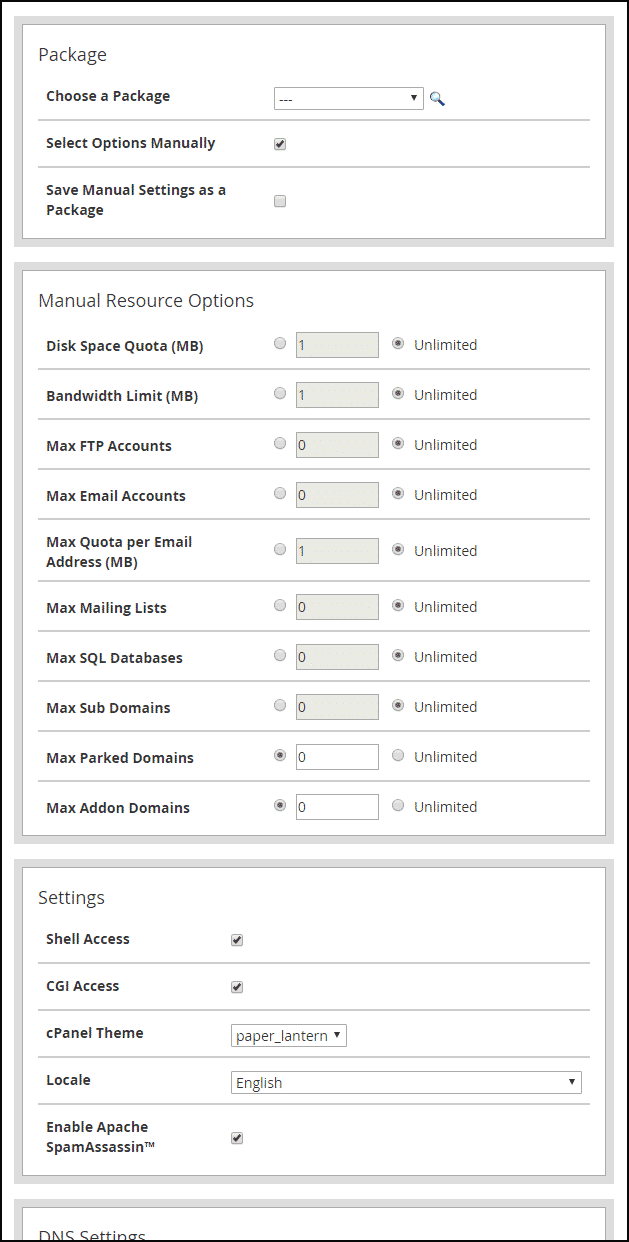Uncheck Select Options Manually checkbox
The width and height of the screenshot is (629, 1242).
click(280, 144)
